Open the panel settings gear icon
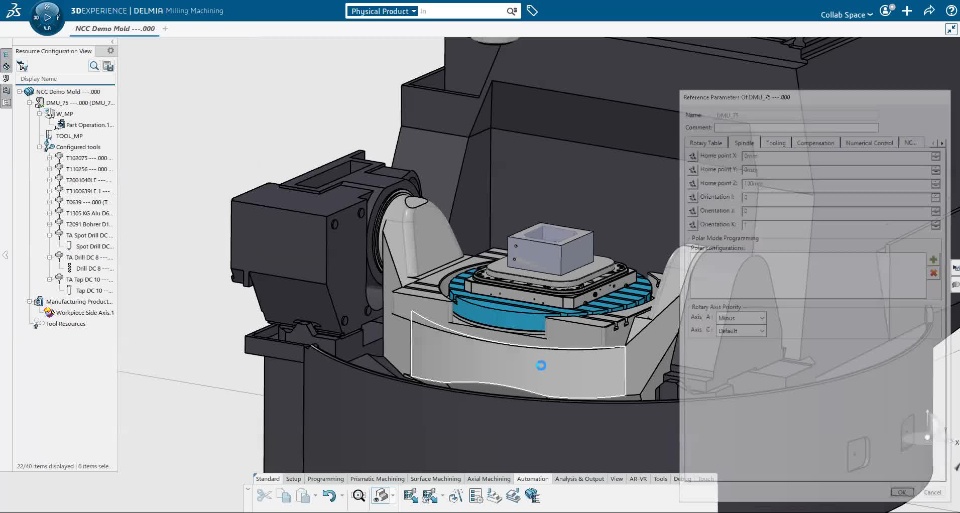Image resolution: width=960 pixels, height=513 pixels. [111, 51]
